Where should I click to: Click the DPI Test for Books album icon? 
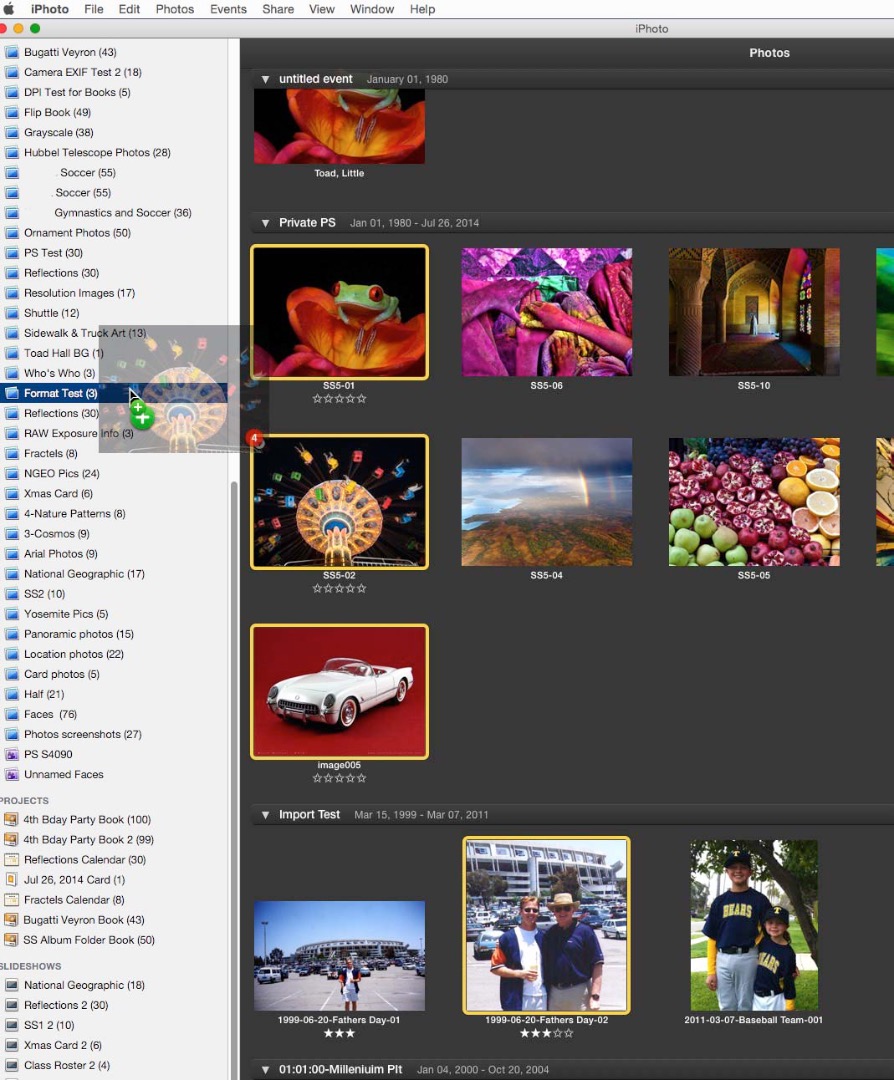click(x=12, y=92)
